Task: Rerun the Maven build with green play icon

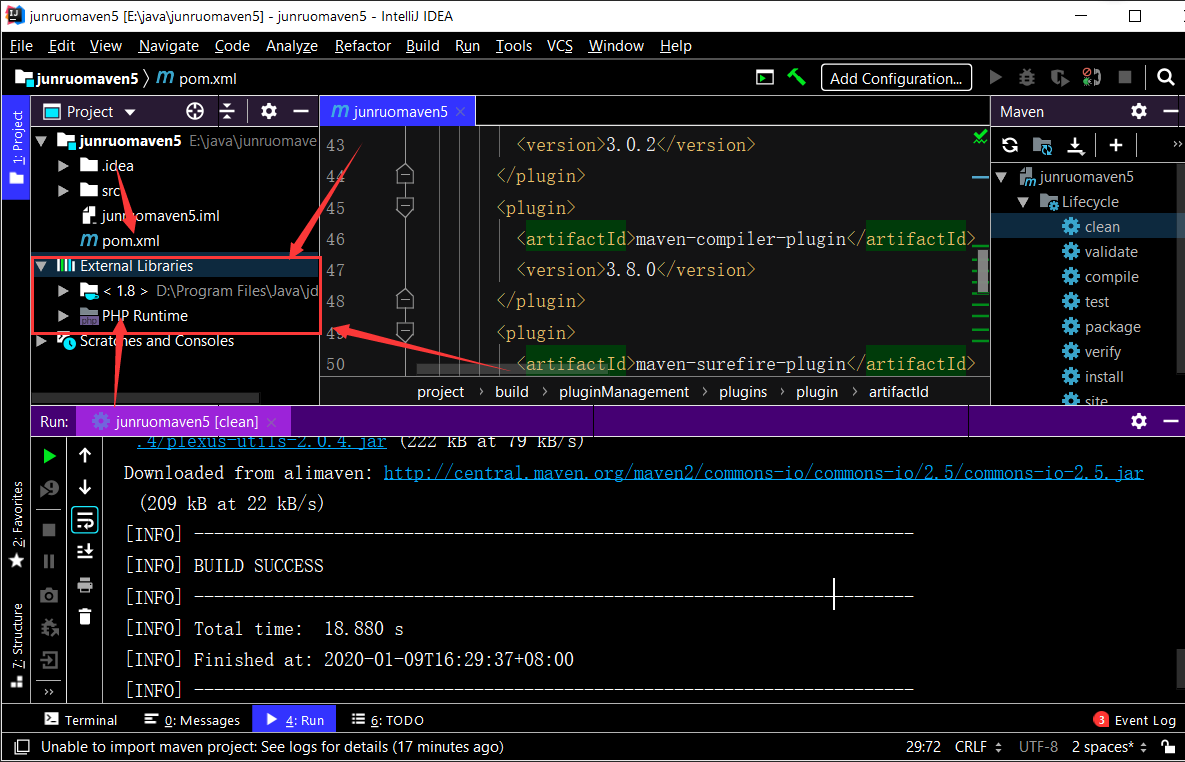Action: click(x=49, y=456)
